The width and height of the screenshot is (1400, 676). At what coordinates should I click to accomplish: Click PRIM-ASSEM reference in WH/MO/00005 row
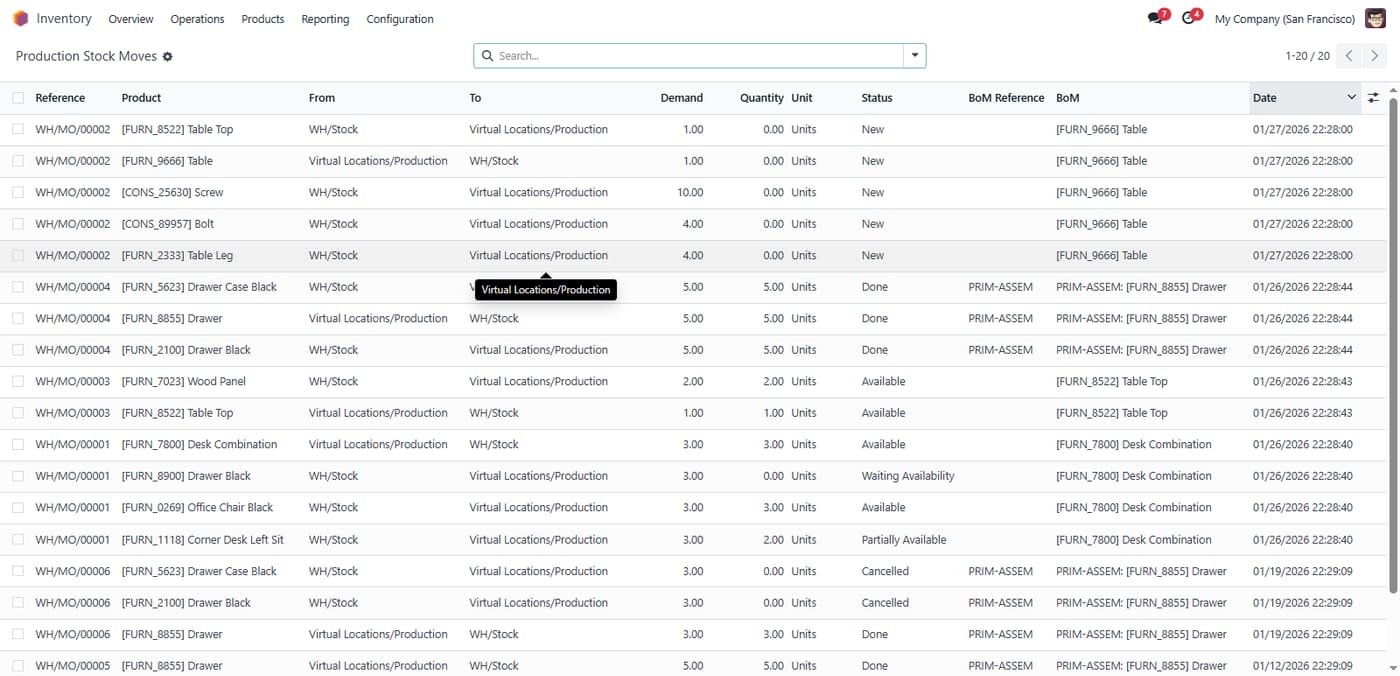pyautogui.click(x=1001, y=665)
